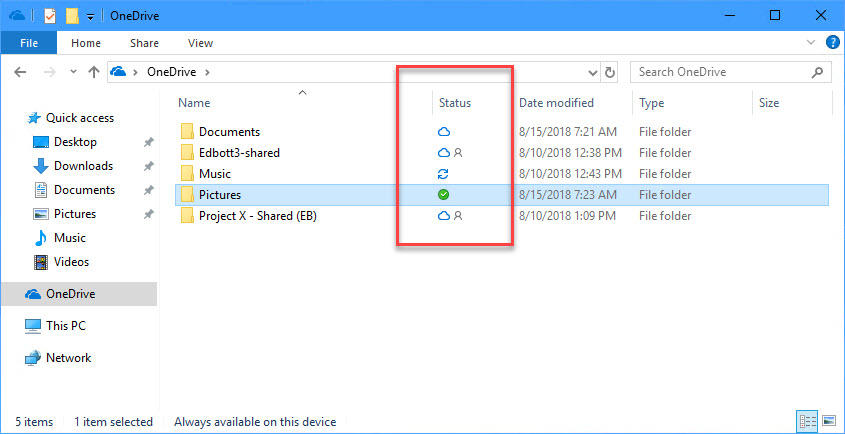The width and height of the screenshot is (845, 434).
Task: Open the Customize Quick Access Toolbar arrow
Action: pos(90,16)
